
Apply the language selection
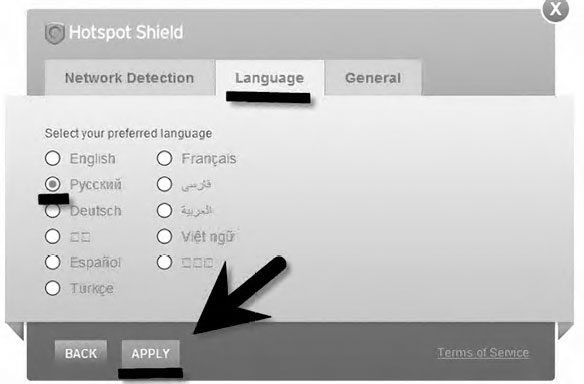tap(150, 353)
